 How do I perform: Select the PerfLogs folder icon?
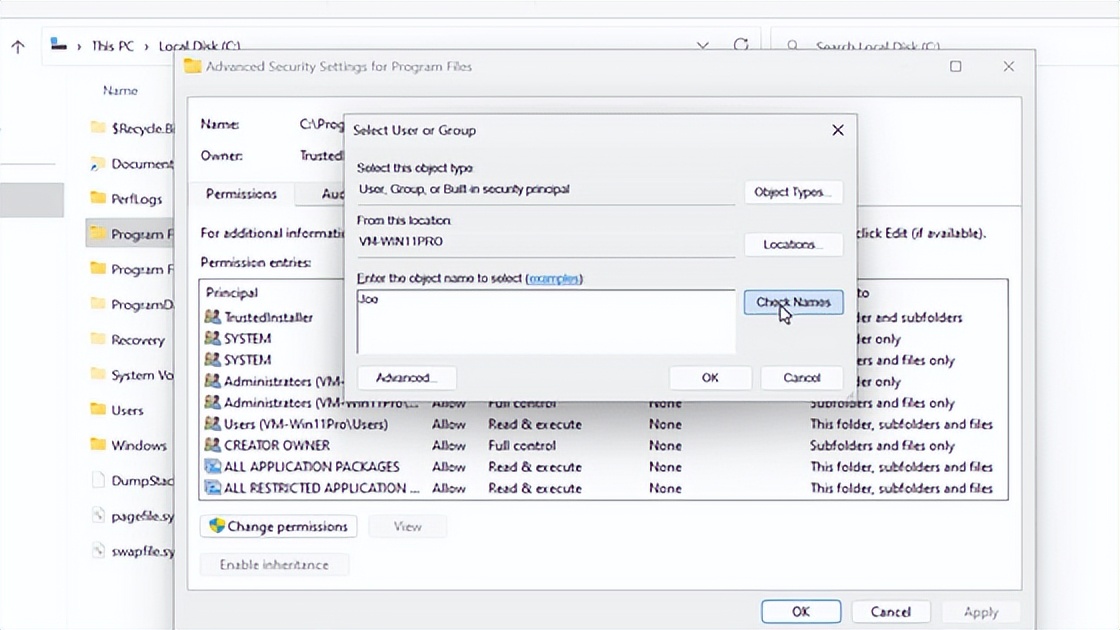pos(98,198)
